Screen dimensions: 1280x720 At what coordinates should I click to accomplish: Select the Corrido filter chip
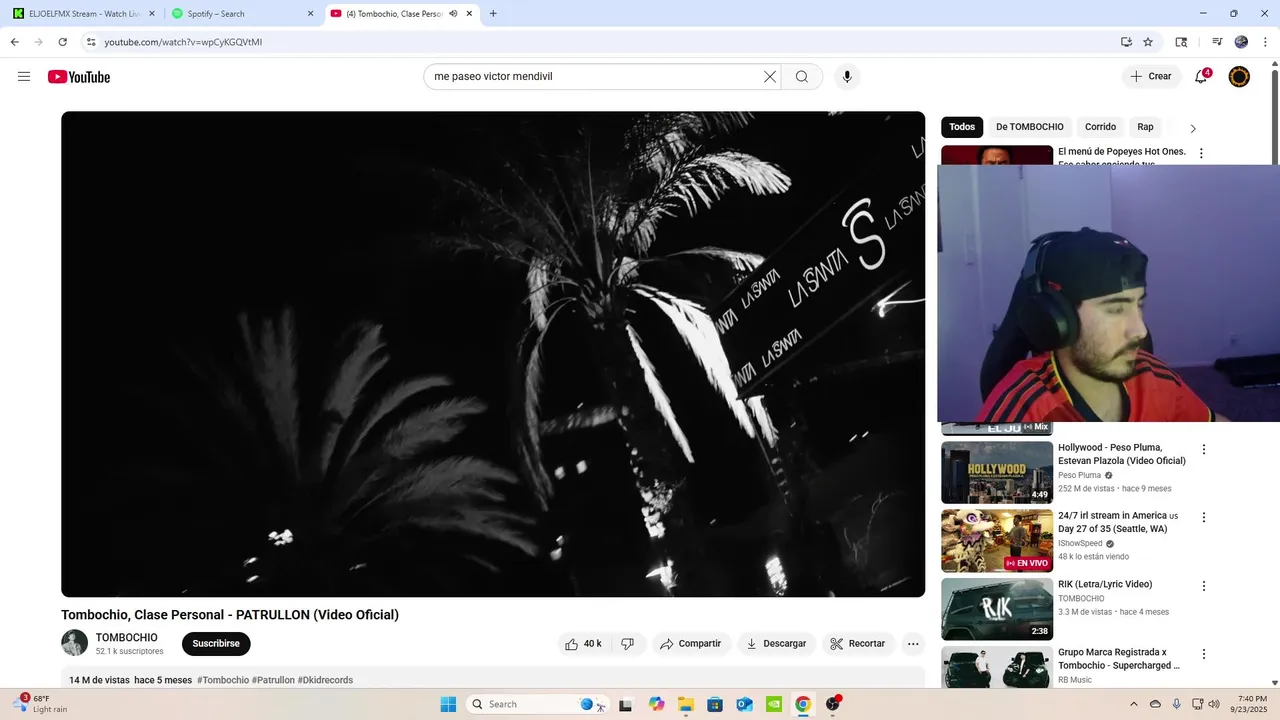click(x=1100, y=127)
